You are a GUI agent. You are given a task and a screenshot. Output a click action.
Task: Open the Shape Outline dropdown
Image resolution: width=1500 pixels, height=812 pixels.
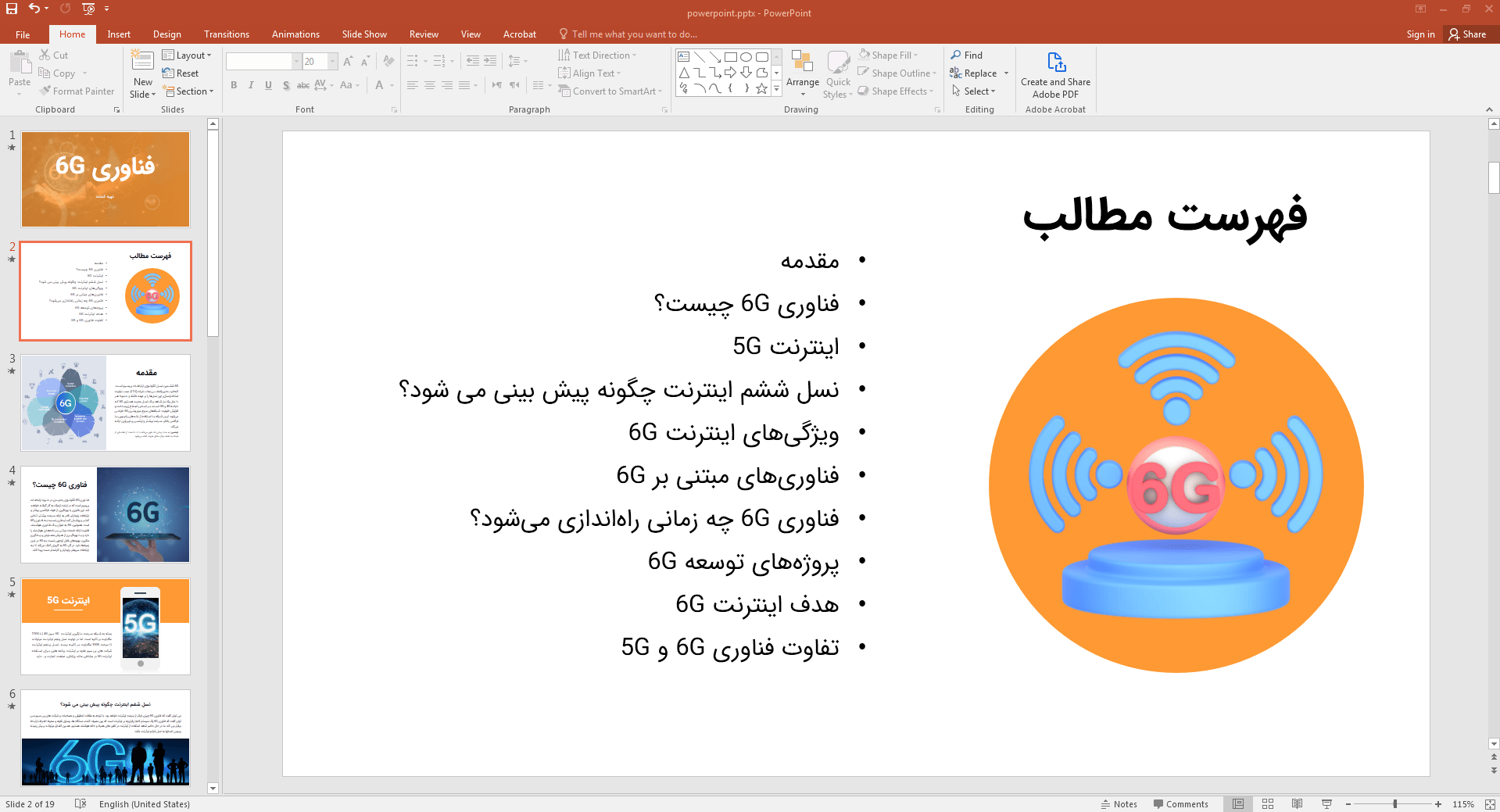pos(897,73)
